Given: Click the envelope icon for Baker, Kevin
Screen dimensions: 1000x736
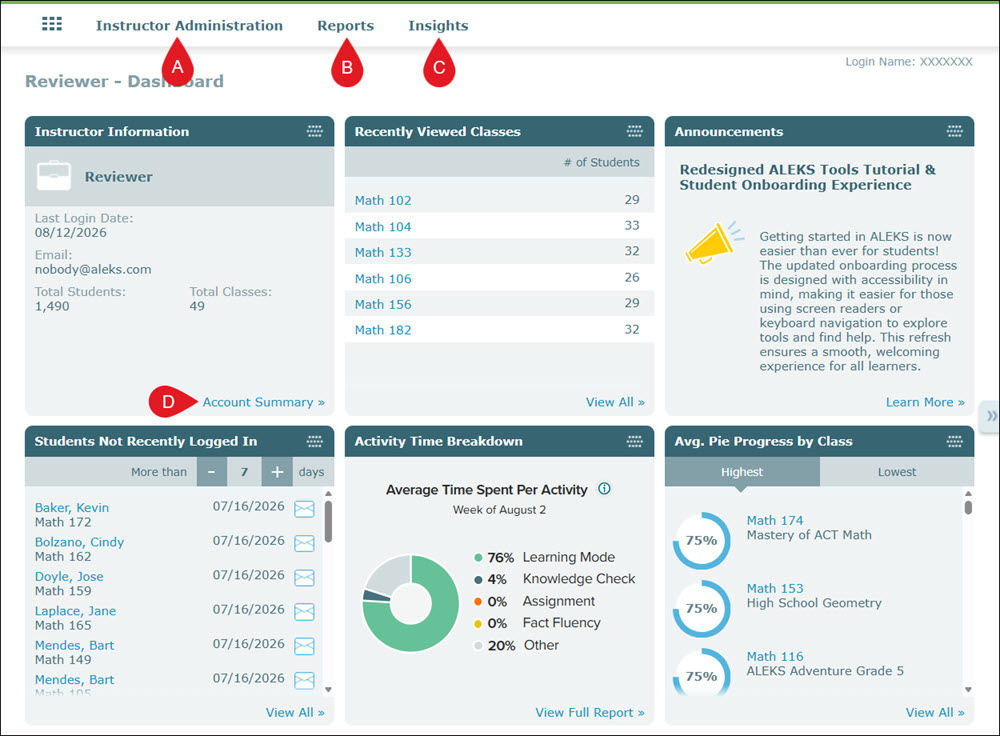Looking at the screenshot, I should coord(304,508).
